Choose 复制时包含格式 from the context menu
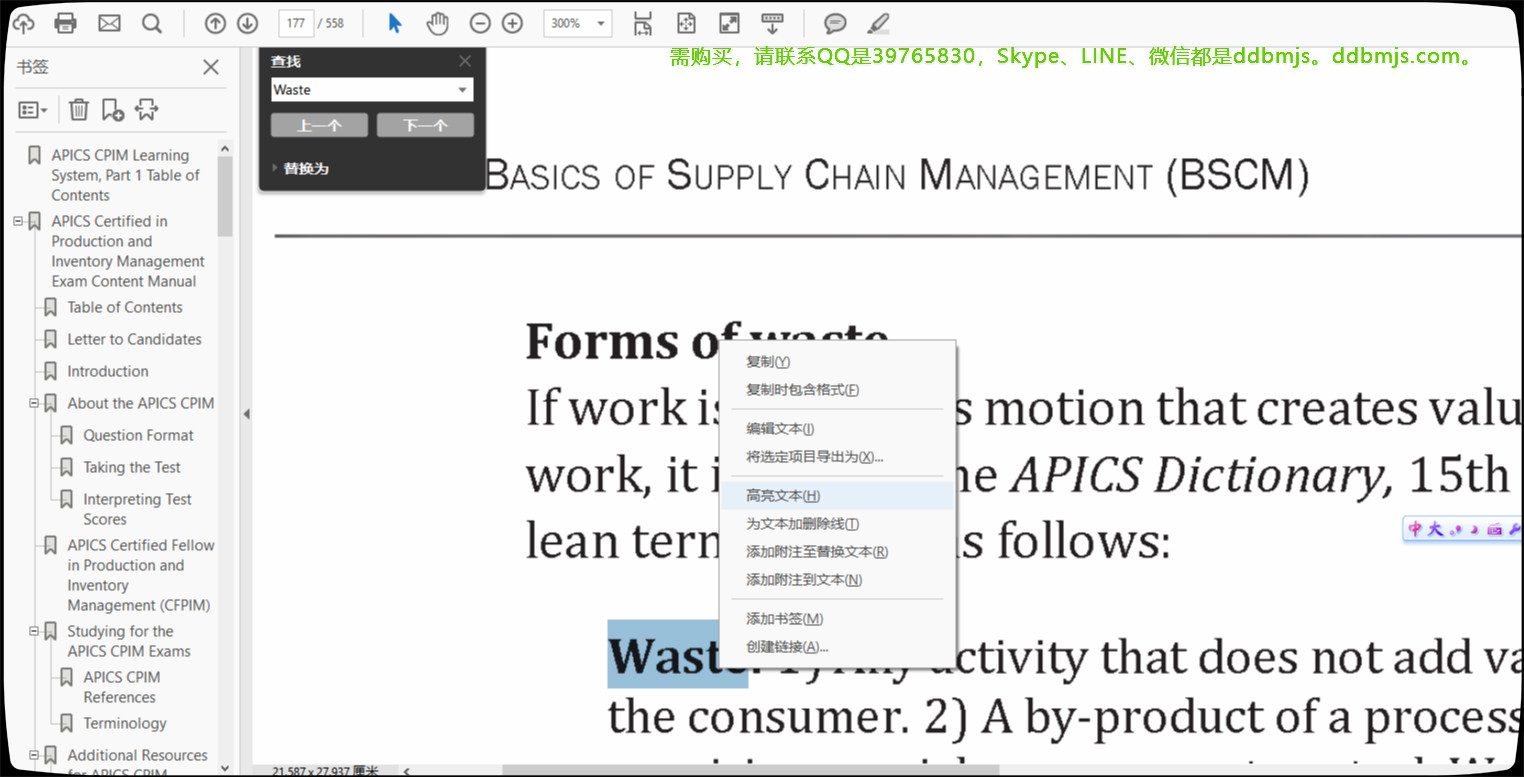 pyautogui.click(x=838, y=389)
